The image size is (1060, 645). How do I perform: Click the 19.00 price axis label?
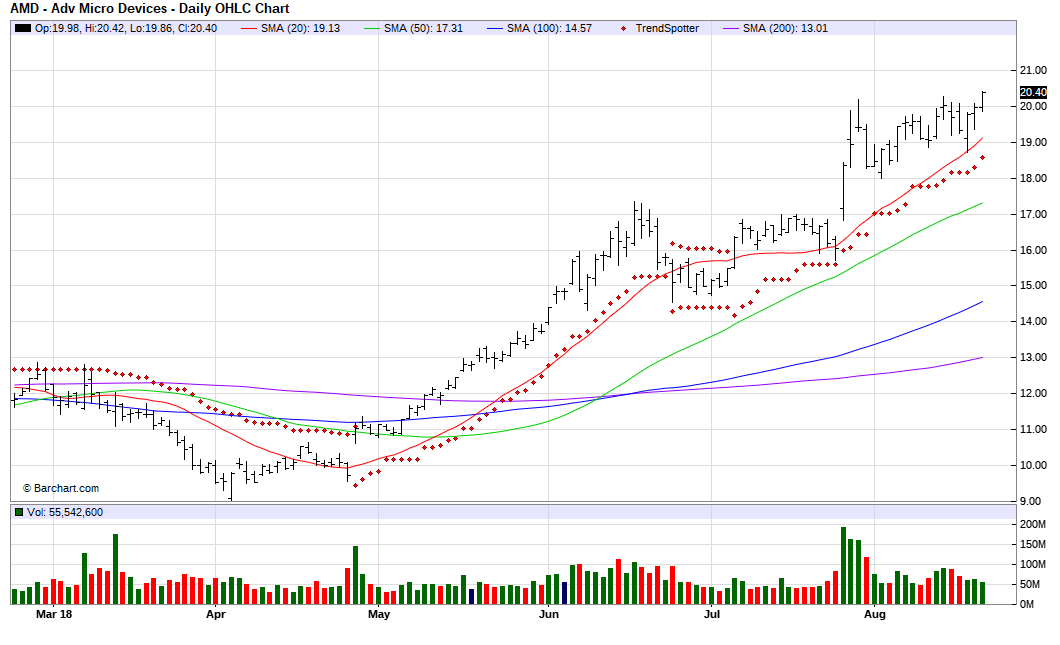coord(1033,143)
